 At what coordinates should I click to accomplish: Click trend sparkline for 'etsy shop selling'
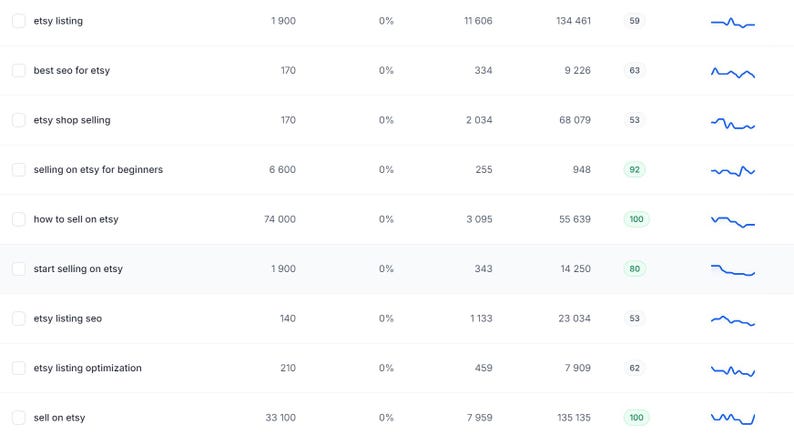click(x=733, y=124)
